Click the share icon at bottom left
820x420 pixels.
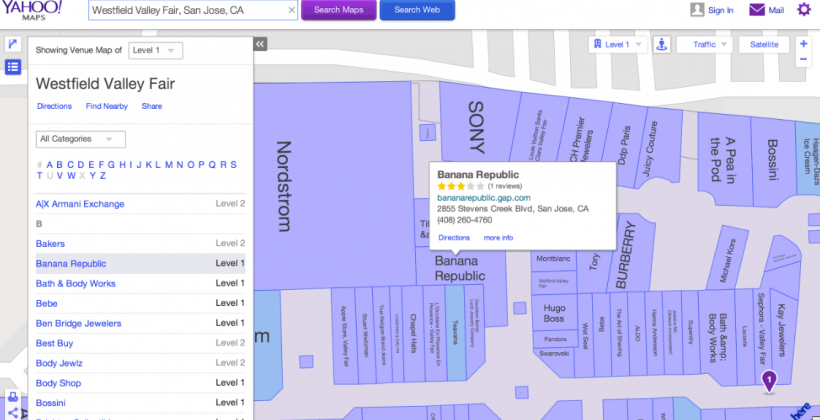[13, 412]
